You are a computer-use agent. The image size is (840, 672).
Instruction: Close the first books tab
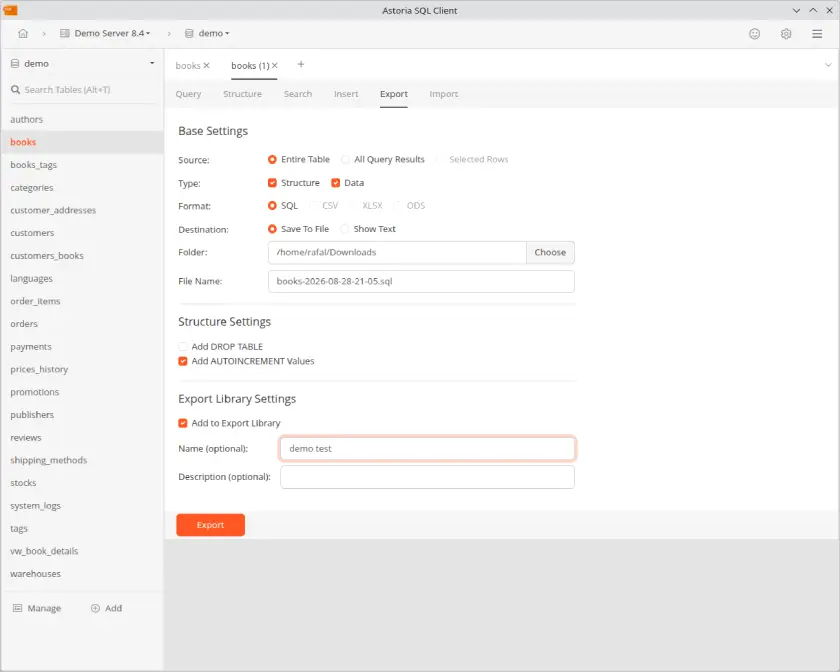[207, 65]
